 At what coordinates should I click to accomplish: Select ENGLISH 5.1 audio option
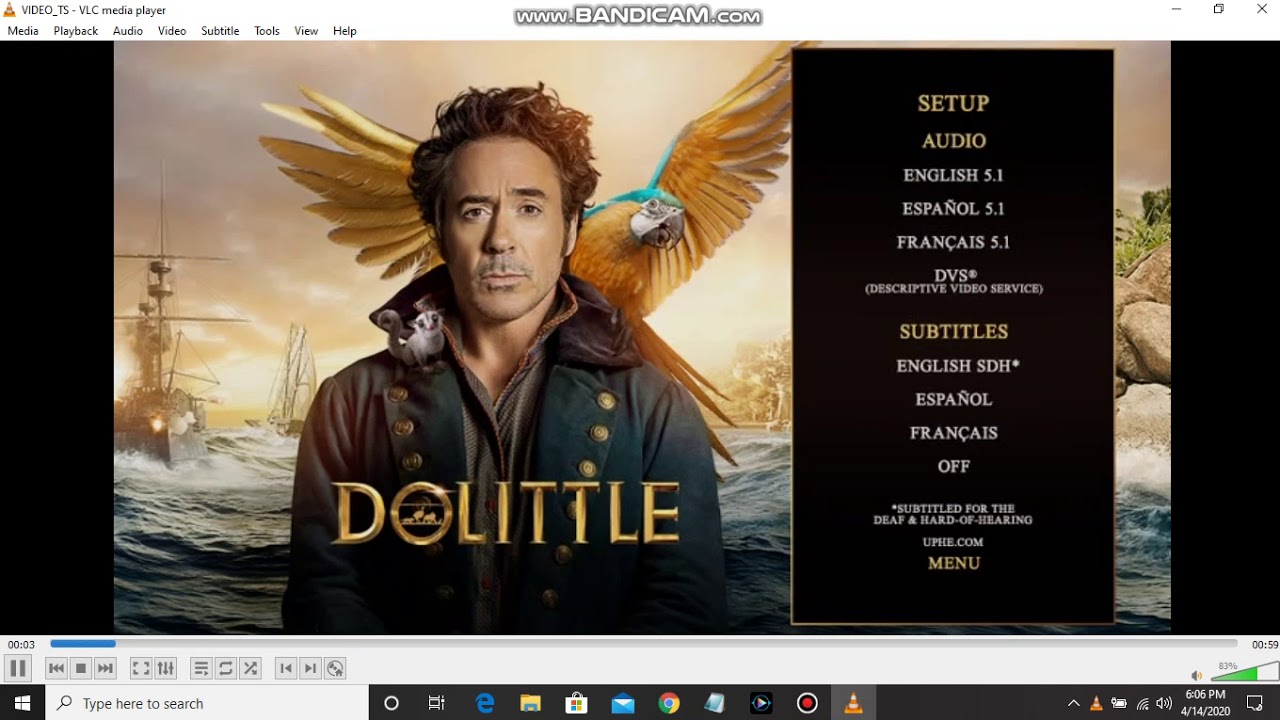point(953,175)
